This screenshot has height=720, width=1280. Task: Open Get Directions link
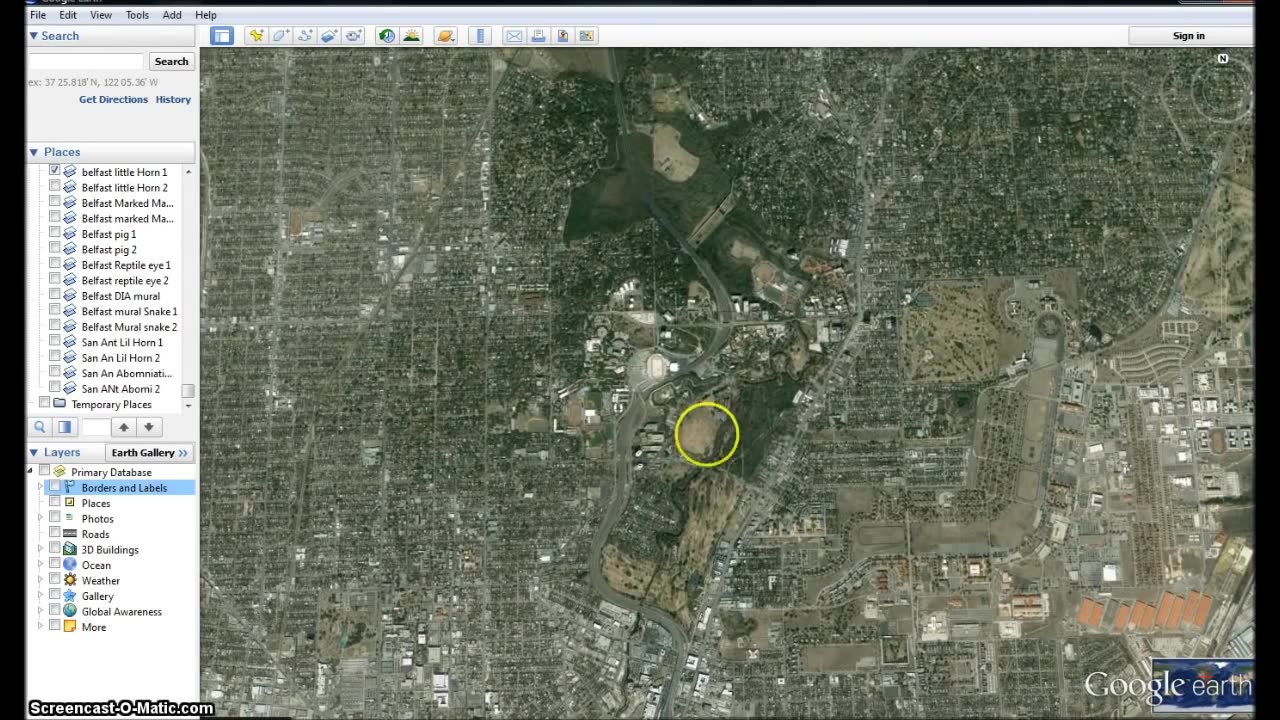[113, 99]
